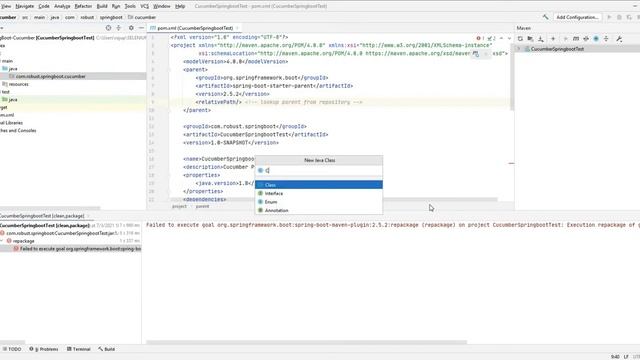Viewport: 640px width, 360px height.
Task: Click Download Sources Maven icon
Action: coord(541,39)
